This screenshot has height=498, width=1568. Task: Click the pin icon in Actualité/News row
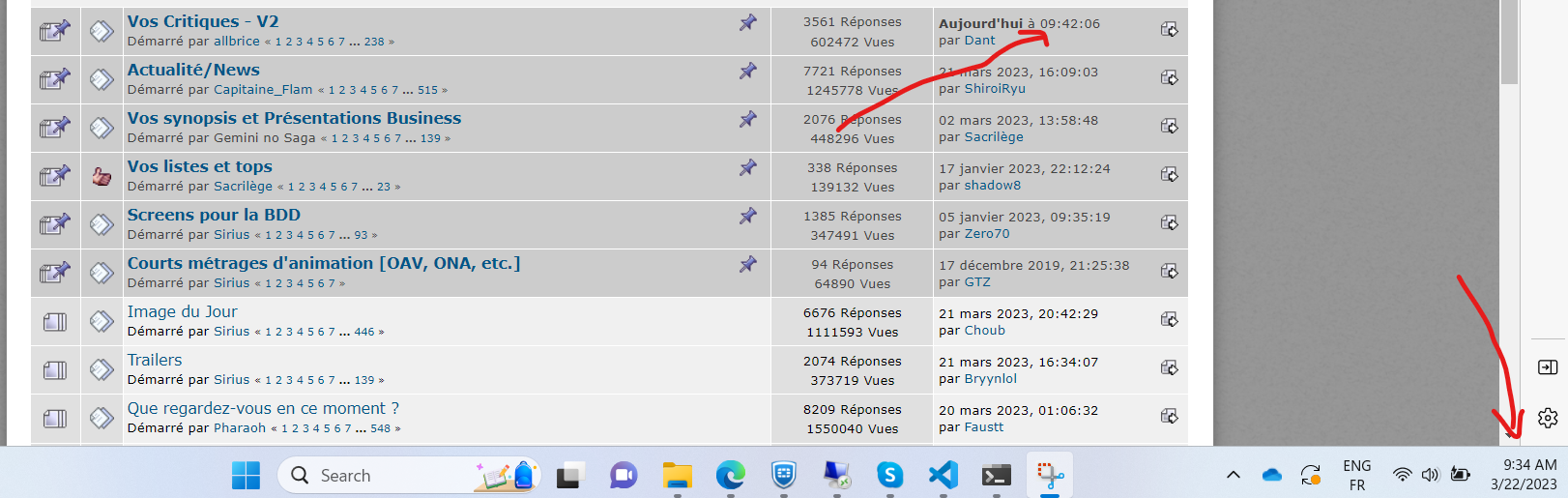[x=748, y=71]
